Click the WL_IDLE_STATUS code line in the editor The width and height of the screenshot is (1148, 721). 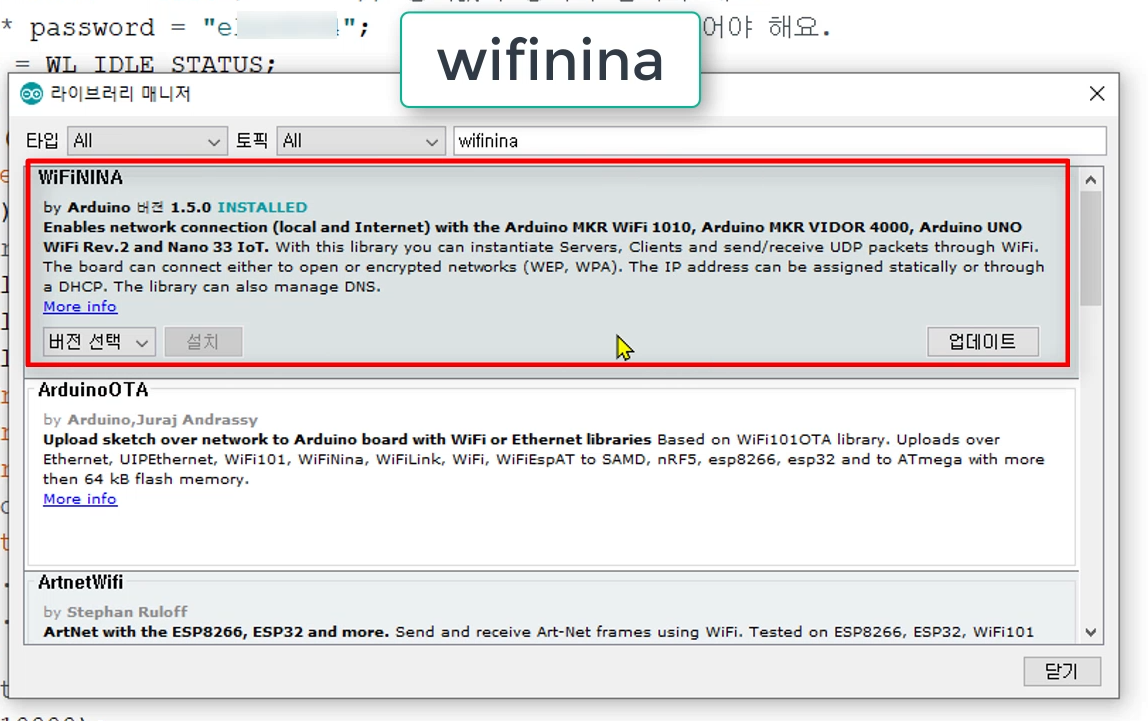145,64
